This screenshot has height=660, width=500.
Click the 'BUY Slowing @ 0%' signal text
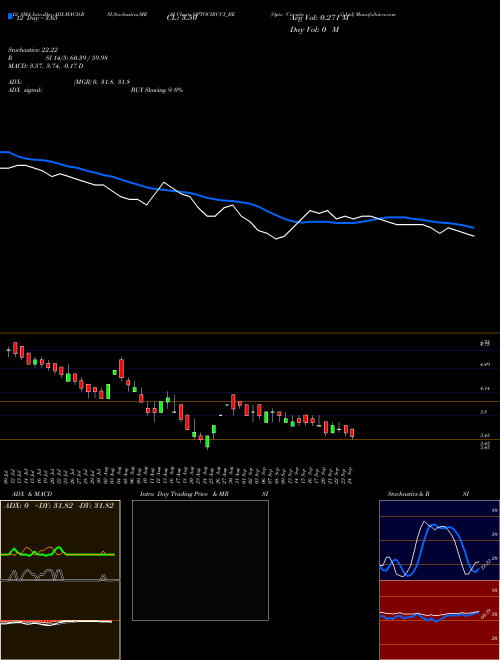157,90
